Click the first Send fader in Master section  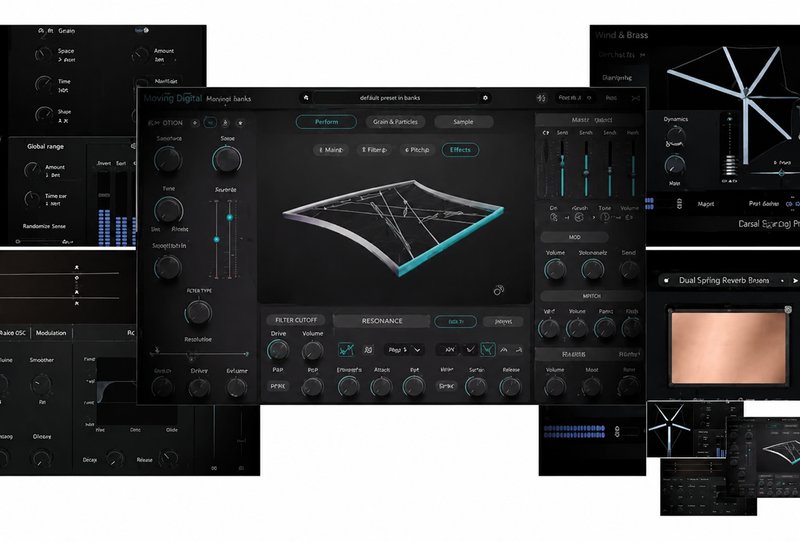click(562, 167)
